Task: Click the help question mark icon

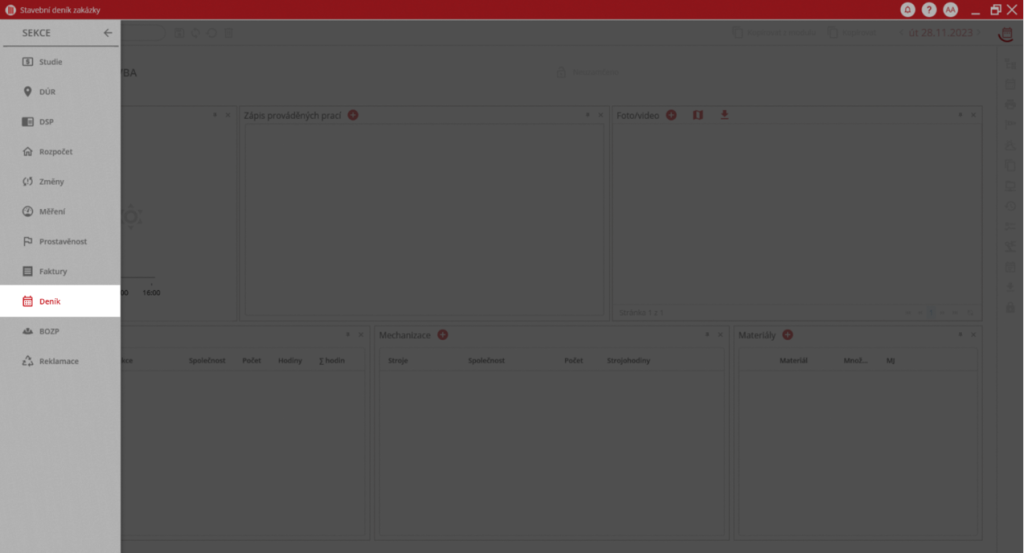Action: tap(929, 9)
